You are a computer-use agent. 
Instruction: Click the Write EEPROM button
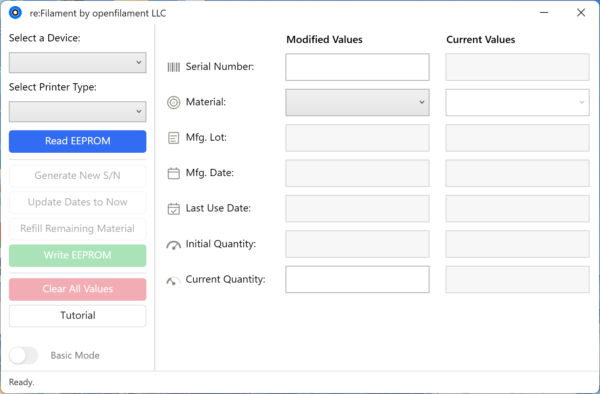point(78,256)
